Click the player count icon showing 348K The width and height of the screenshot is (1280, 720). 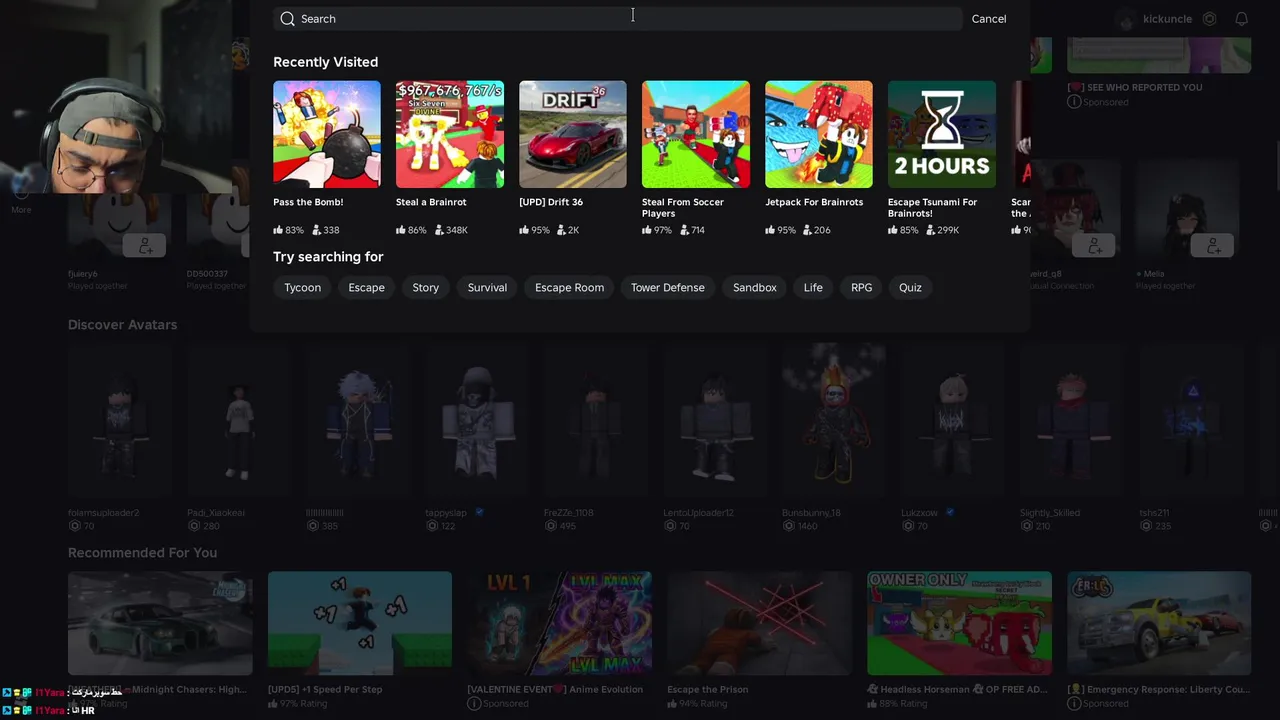(440, 230)
